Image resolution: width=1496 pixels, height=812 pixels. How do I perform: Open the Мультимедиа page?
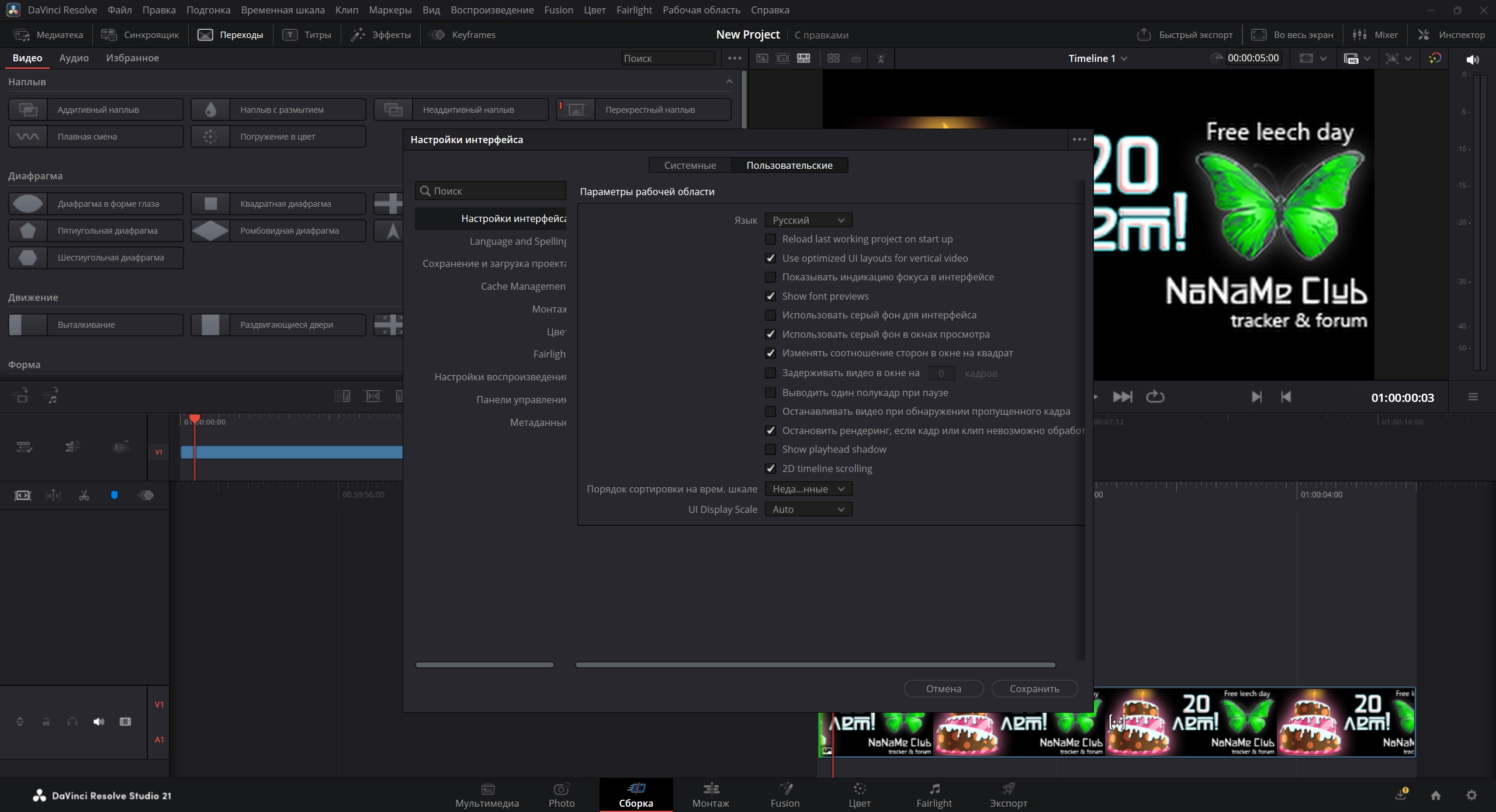click(x=487, y=796)
